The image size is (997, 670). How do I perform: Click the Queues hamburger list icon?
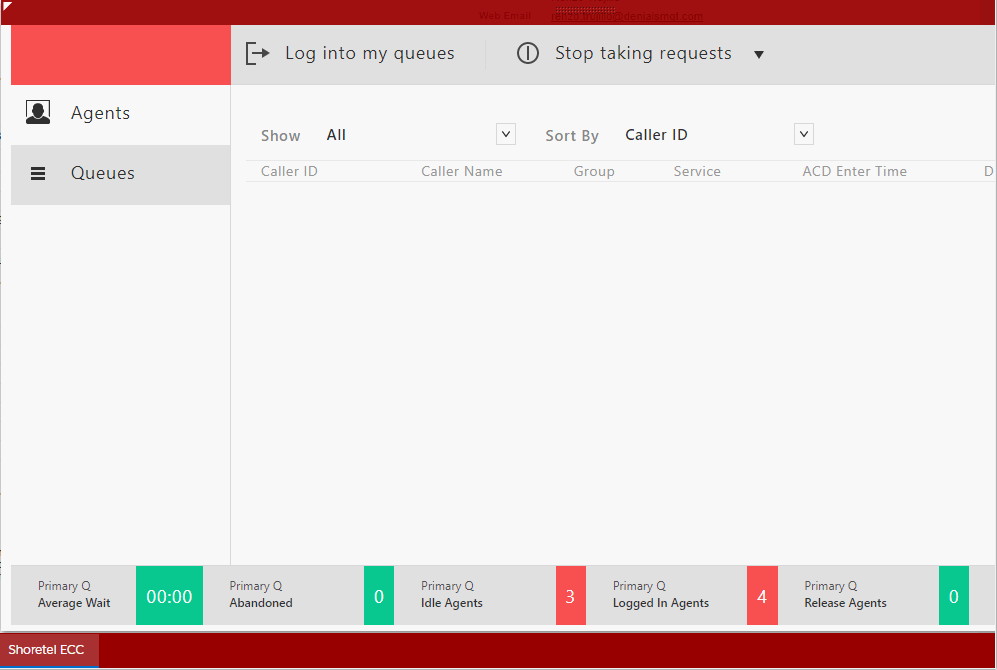tap(38, 173)
